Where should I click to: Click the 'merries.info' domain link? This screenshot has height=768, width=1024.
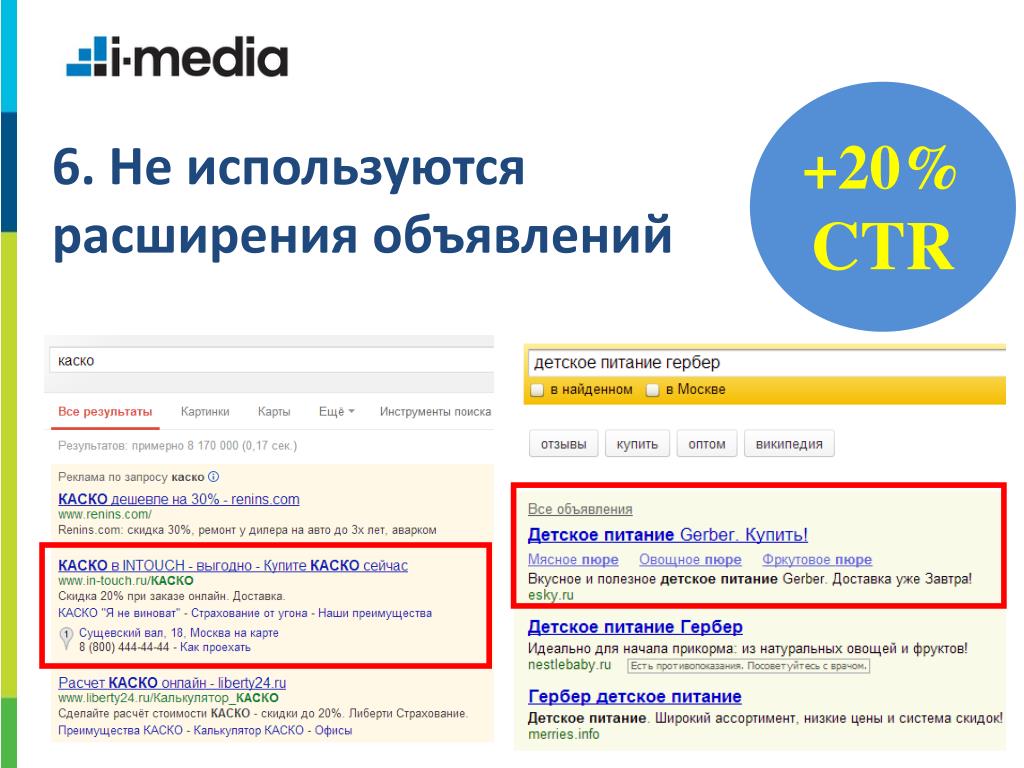click(x=563, y=734)
